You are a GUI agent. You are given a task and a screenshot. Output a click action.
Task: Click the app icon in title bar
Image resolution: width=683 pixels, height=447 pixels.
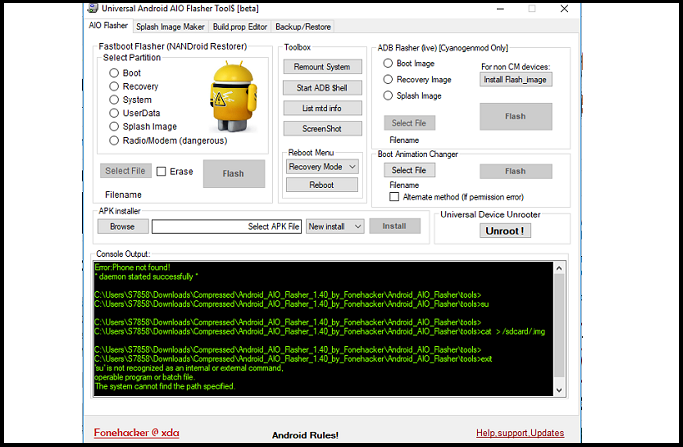[92, 8]
